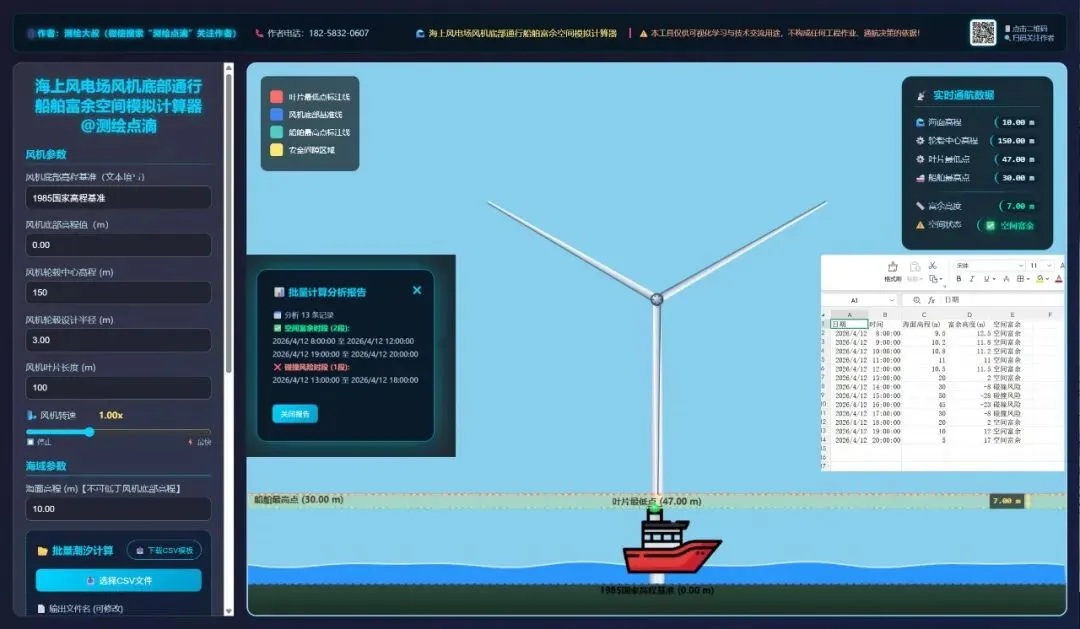Focus the hub design radius field showing 3.00

click(118, 340)
